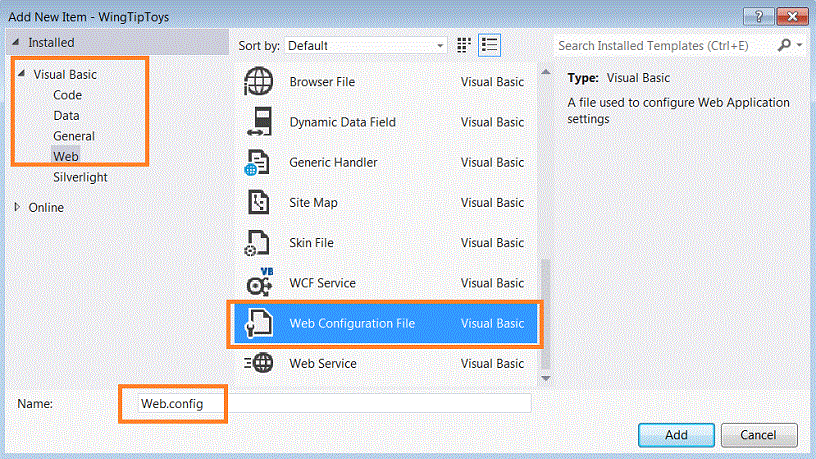The width and height of the screenshot is (816, 459).
Task: Select the Code category under Visual Basic
Action: [x=67, y=95]
